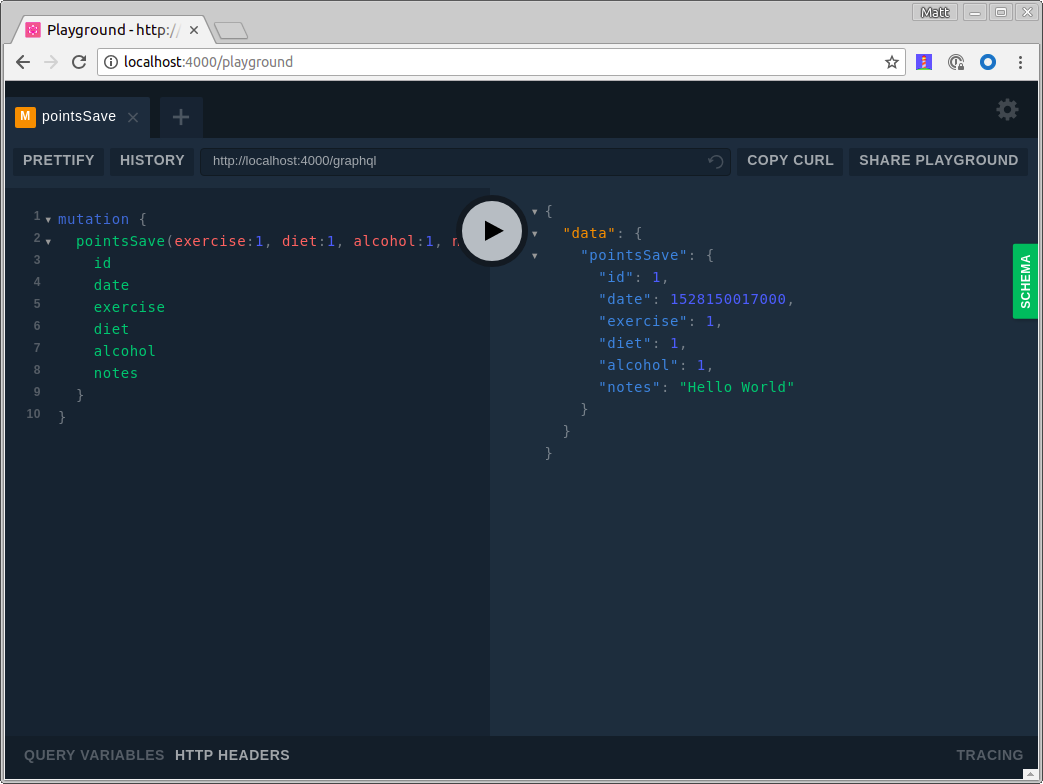
Task: Add a new playground tab
Action: pyautogui.click(x=181, y=117)
